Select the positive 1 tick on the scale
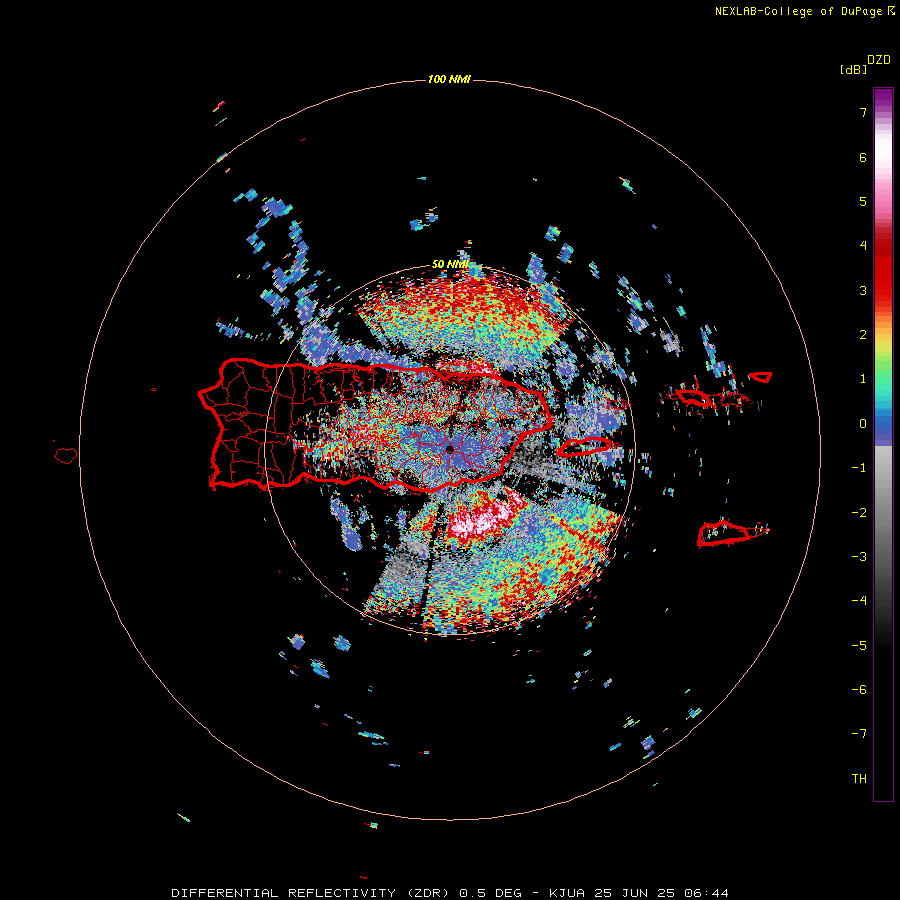Image resolution: width=900 pixels, height=900 pixels. pyautogui.click(x=863, y=379)
